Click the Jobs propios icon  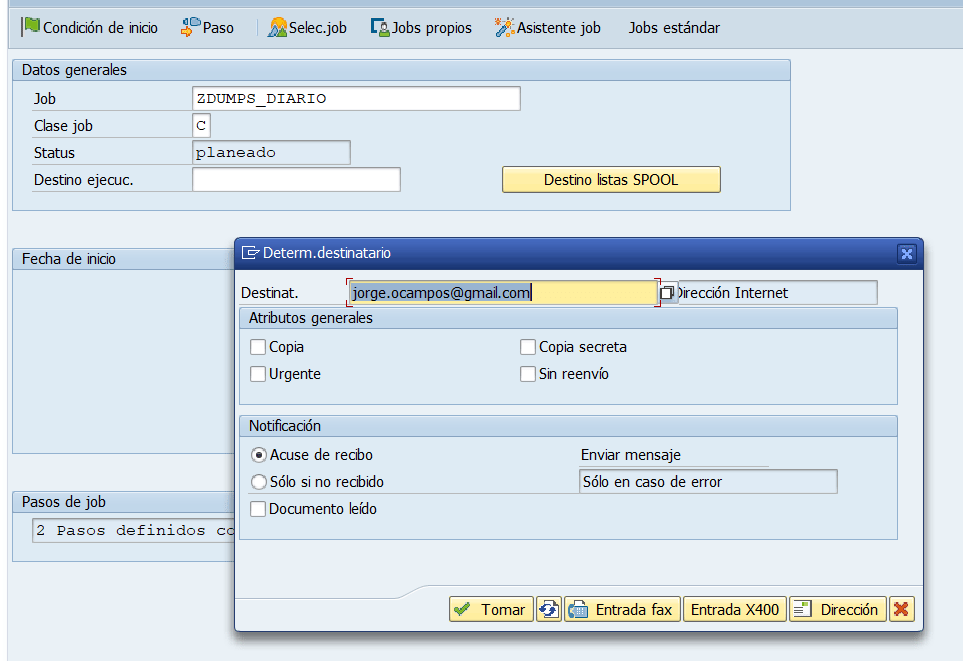pyautogui.click(x=380, y=28)
